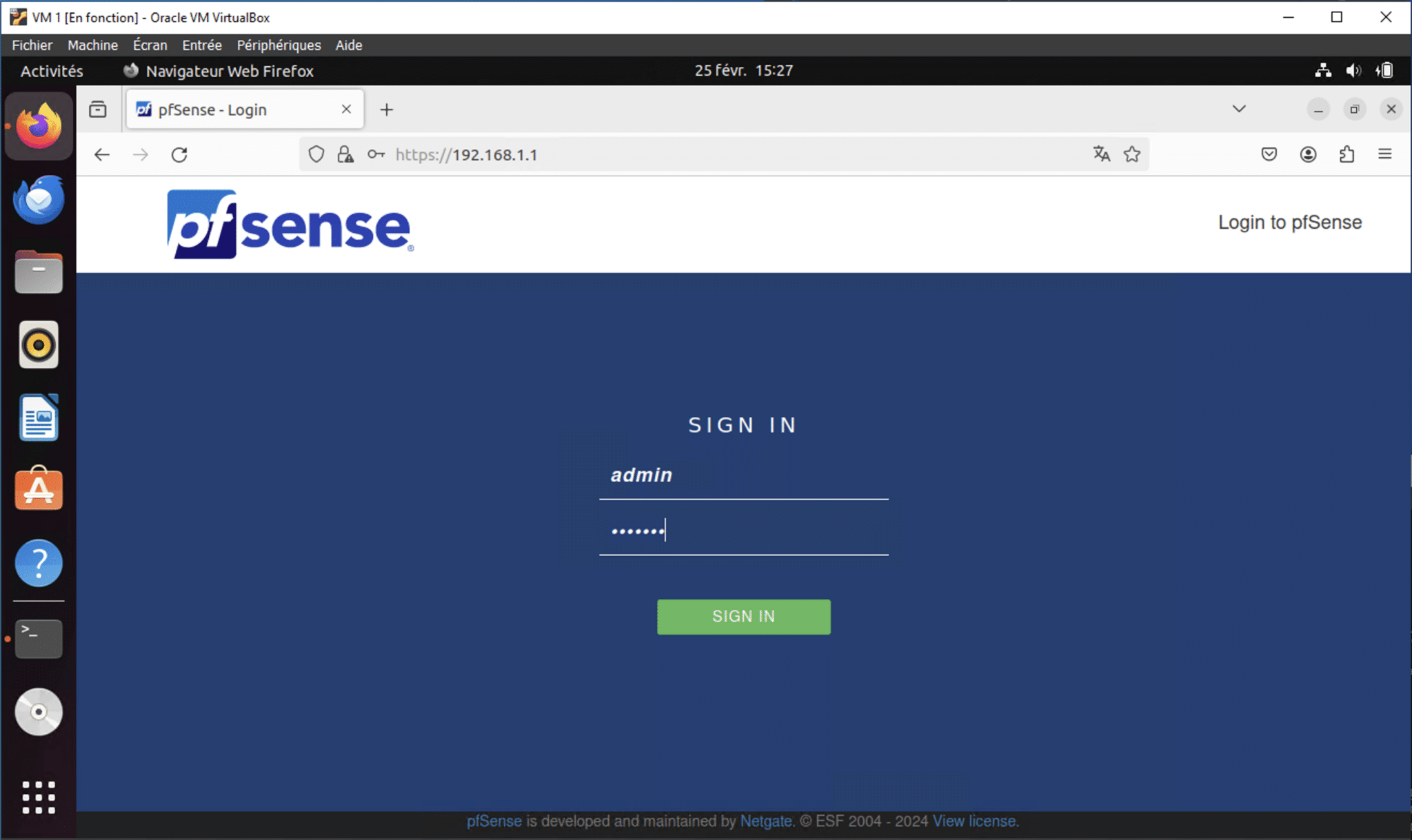
Task: Open the date and time calendar dropdown
Action: [x=743, y=70]
